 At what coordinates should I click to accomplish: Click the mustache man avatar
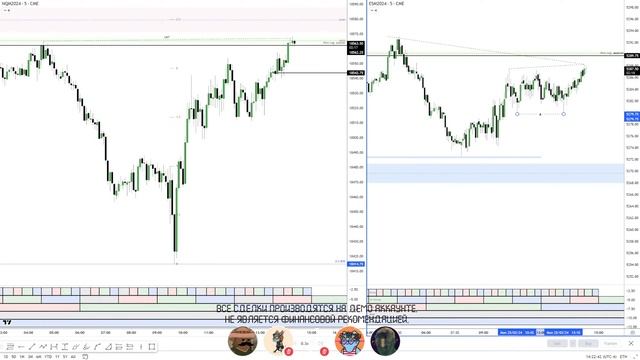tap(242, 341)
